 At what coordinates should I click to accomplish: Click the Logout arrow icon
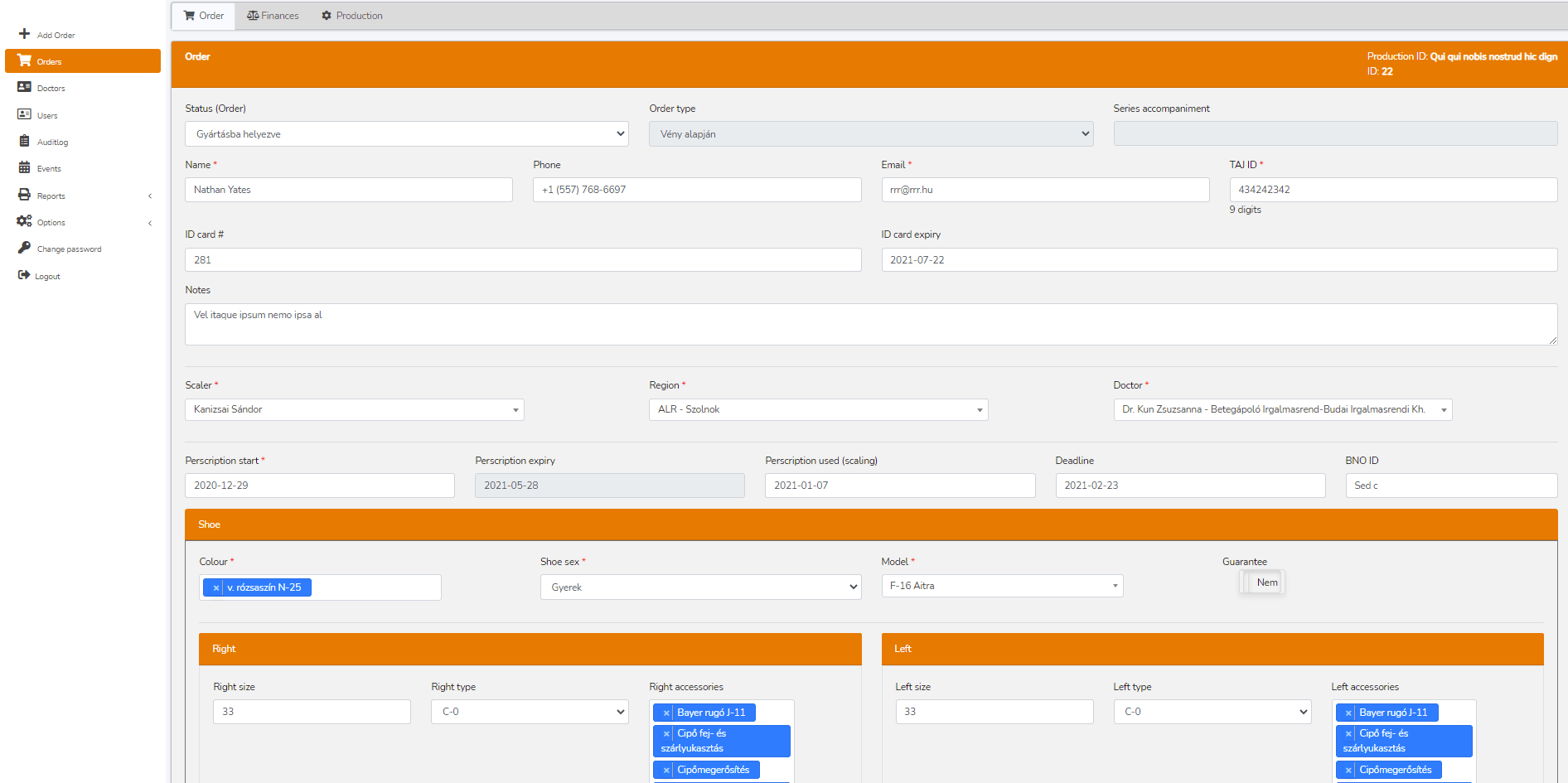(24, 275)
